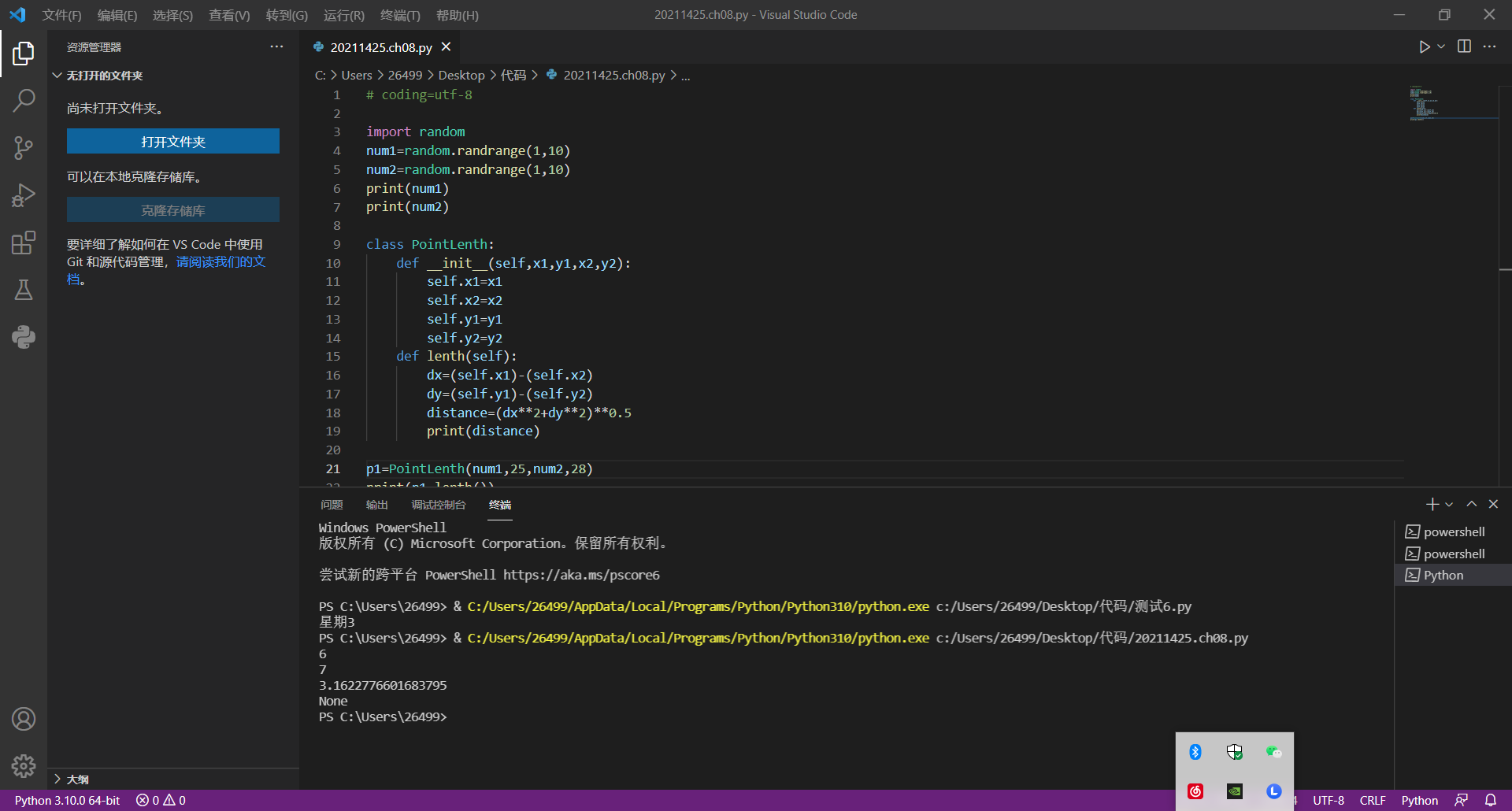Click the Run Python File play button
This screenshot has height=811, width=1512.
1424,47
